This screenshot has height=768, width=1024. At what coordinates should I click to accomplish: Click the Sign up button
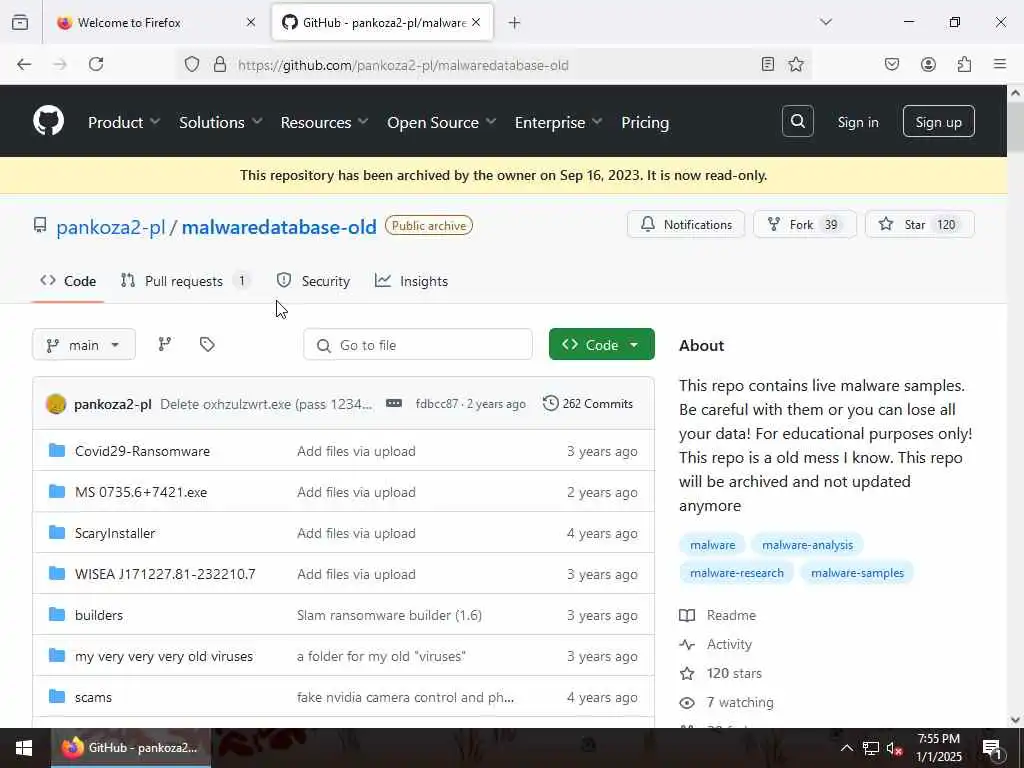pyautogui.click(x=938, y=121)
